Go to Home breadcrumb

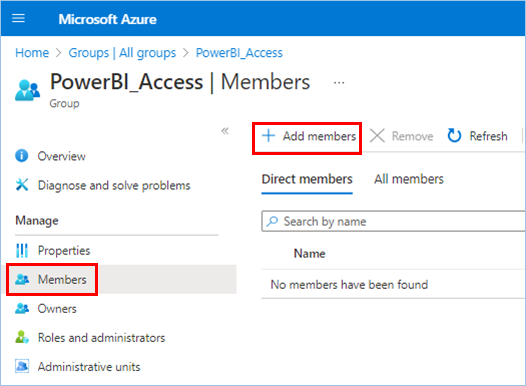pos(32,53)
